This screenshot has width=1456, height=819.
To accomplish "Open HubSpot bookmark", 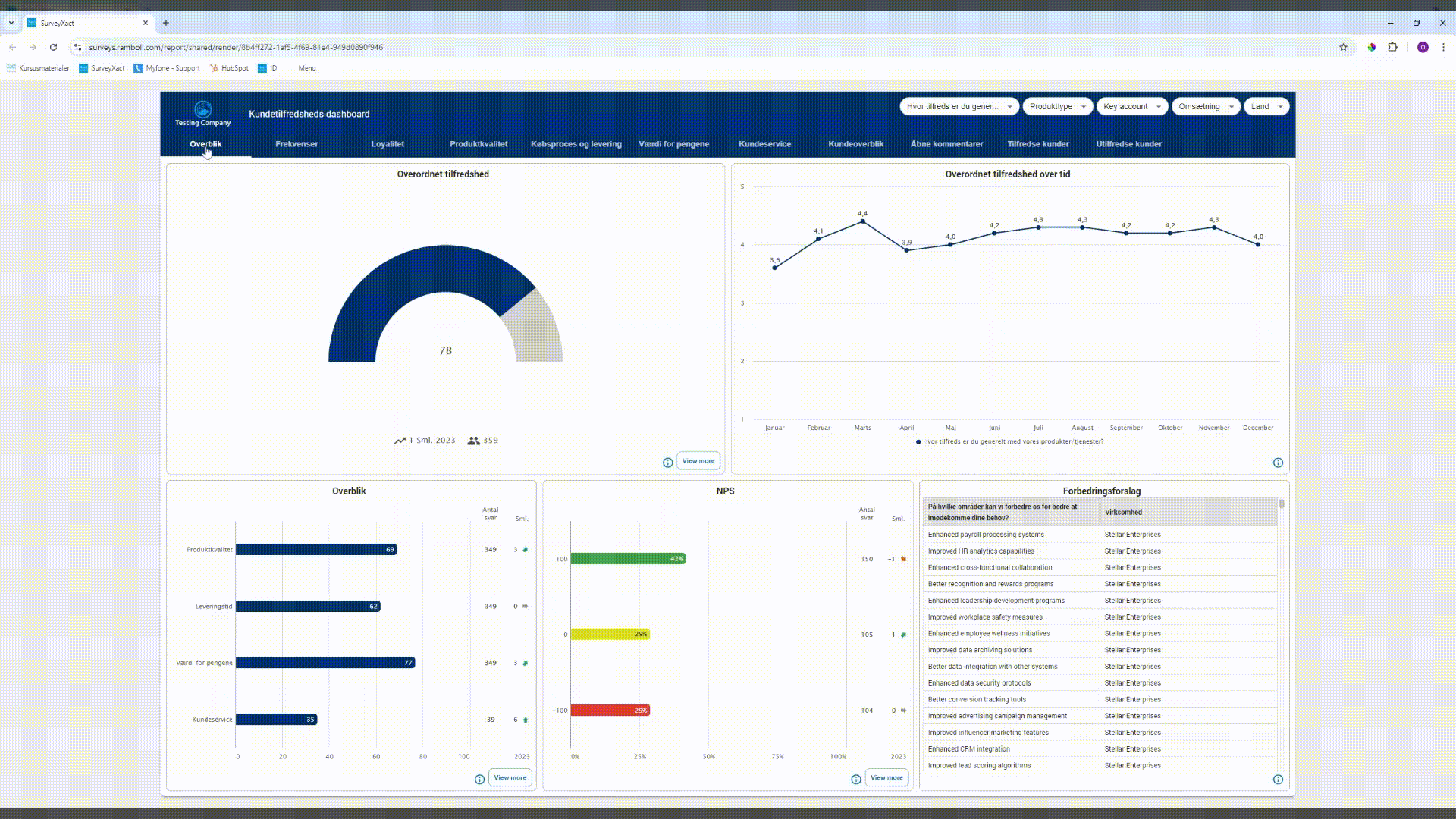I will click(x=229, y=68).
